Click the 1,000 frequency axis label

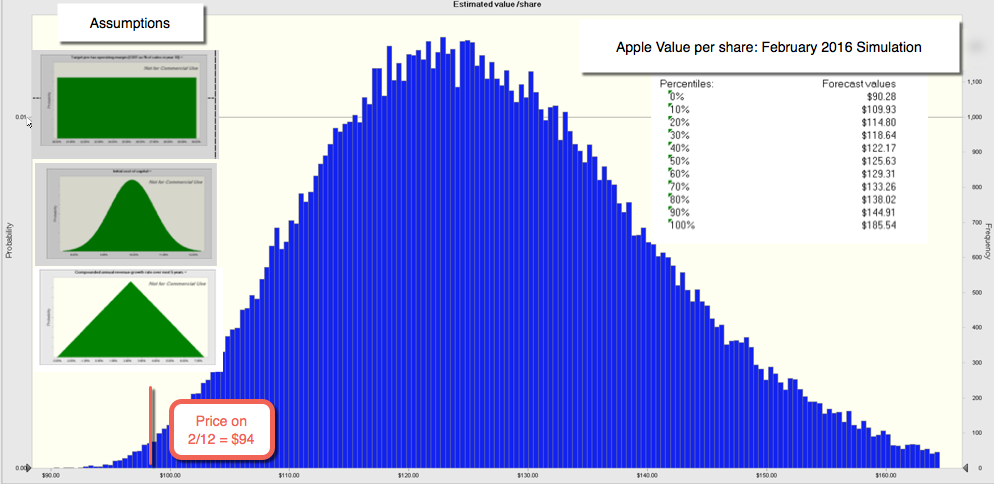pos(974,117)
